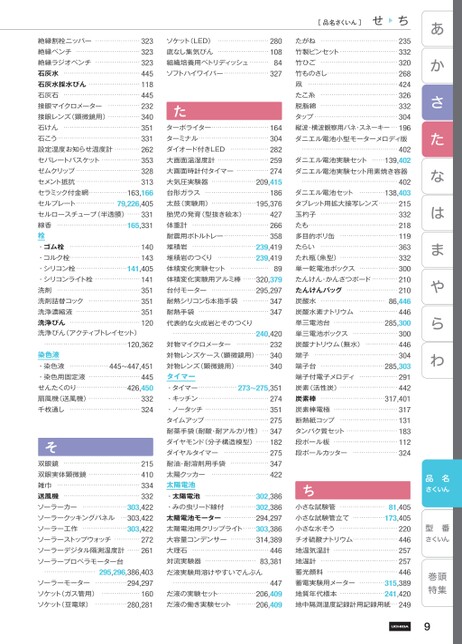Click the entry 太陽電池モーター
This screenshot has height=644, width=462.
pyautogui.click(x=193, y=518)
